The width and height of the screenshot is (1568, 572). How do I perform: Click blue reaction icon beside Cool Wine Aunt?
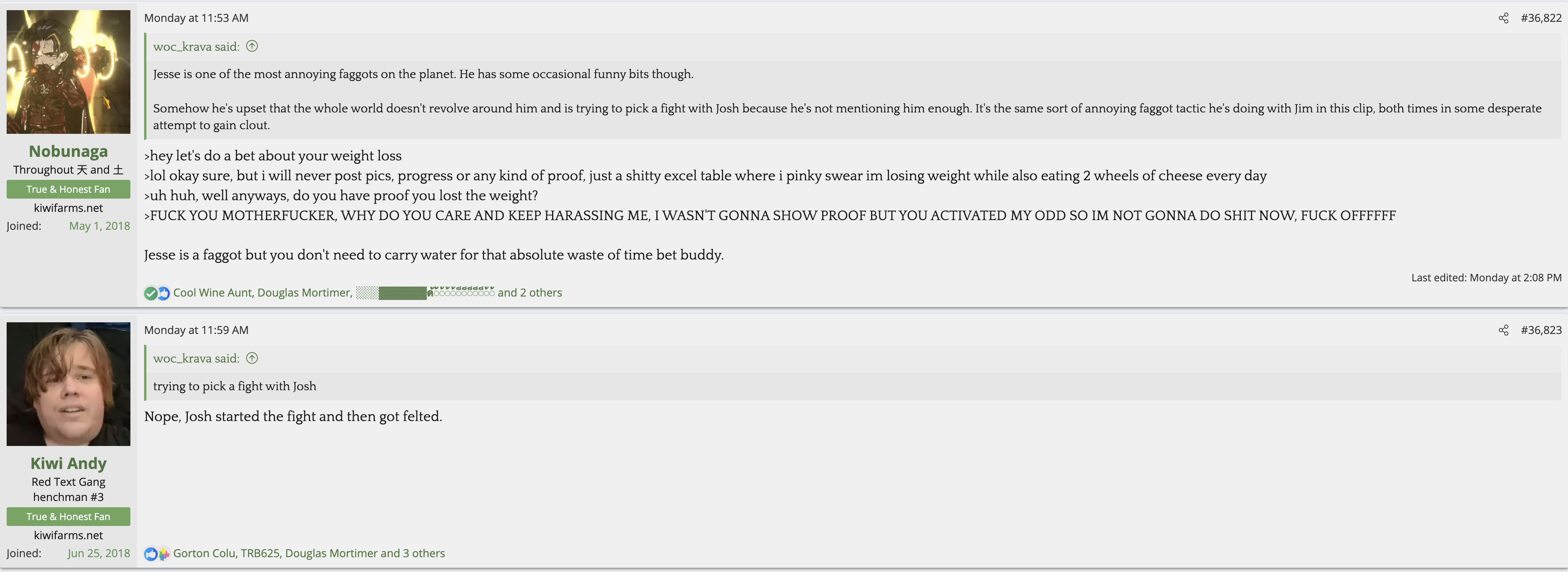[x=164, y=293]
